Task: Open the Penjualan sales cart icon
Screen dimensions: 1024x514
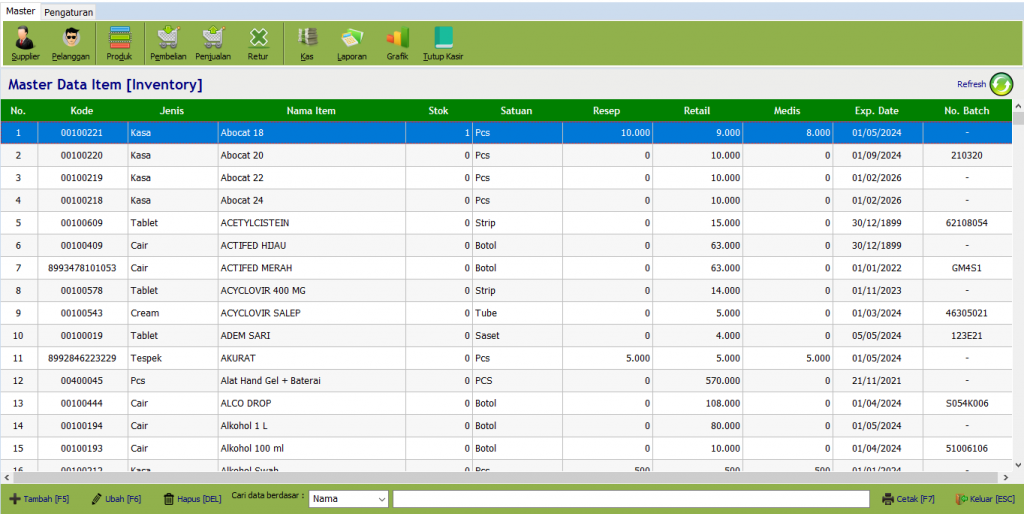Action: tap(213, 42)
